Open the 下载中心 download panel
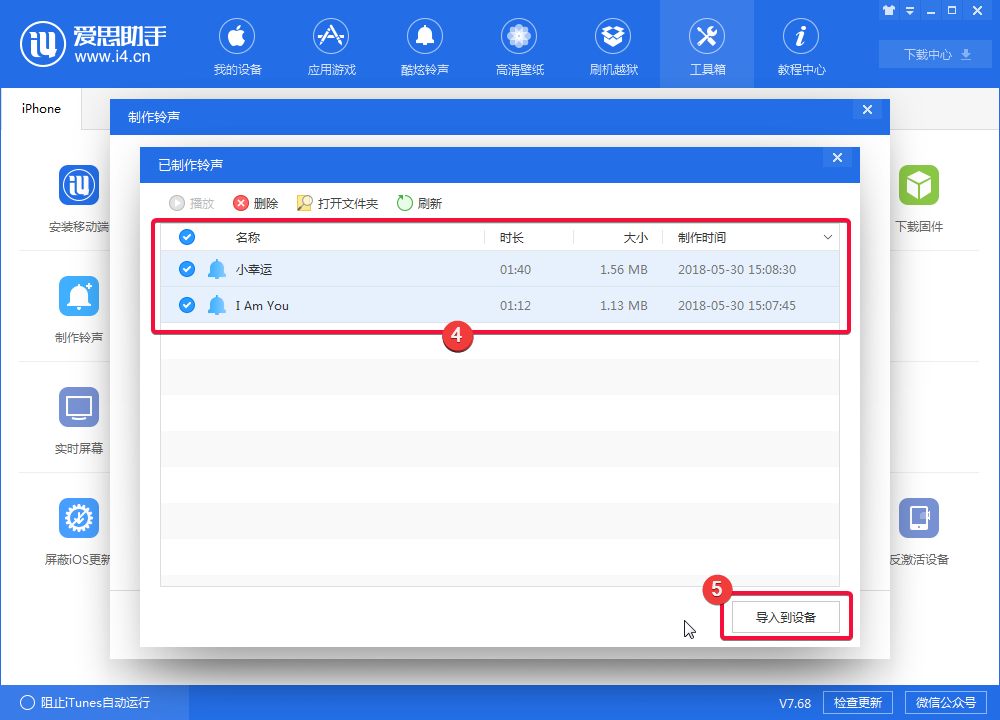1000x720 pixels. 934,54
